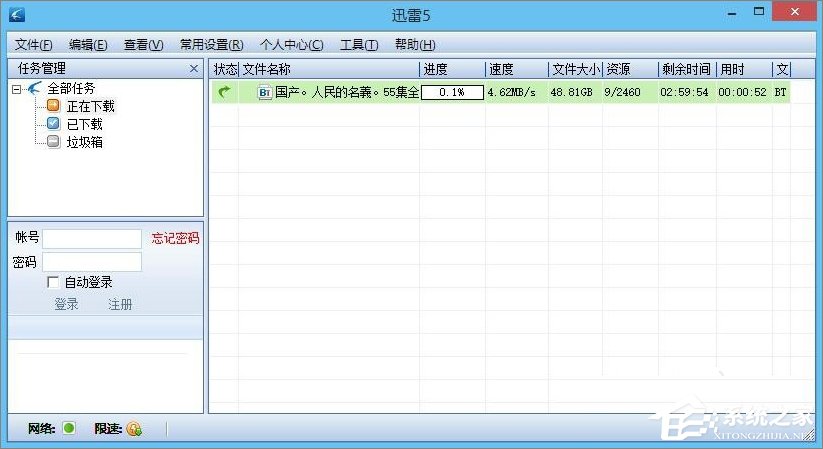The width and height of the screenshot is (823, 449).
Task: Focus the 帐号 input field
Action: point(92,238)
